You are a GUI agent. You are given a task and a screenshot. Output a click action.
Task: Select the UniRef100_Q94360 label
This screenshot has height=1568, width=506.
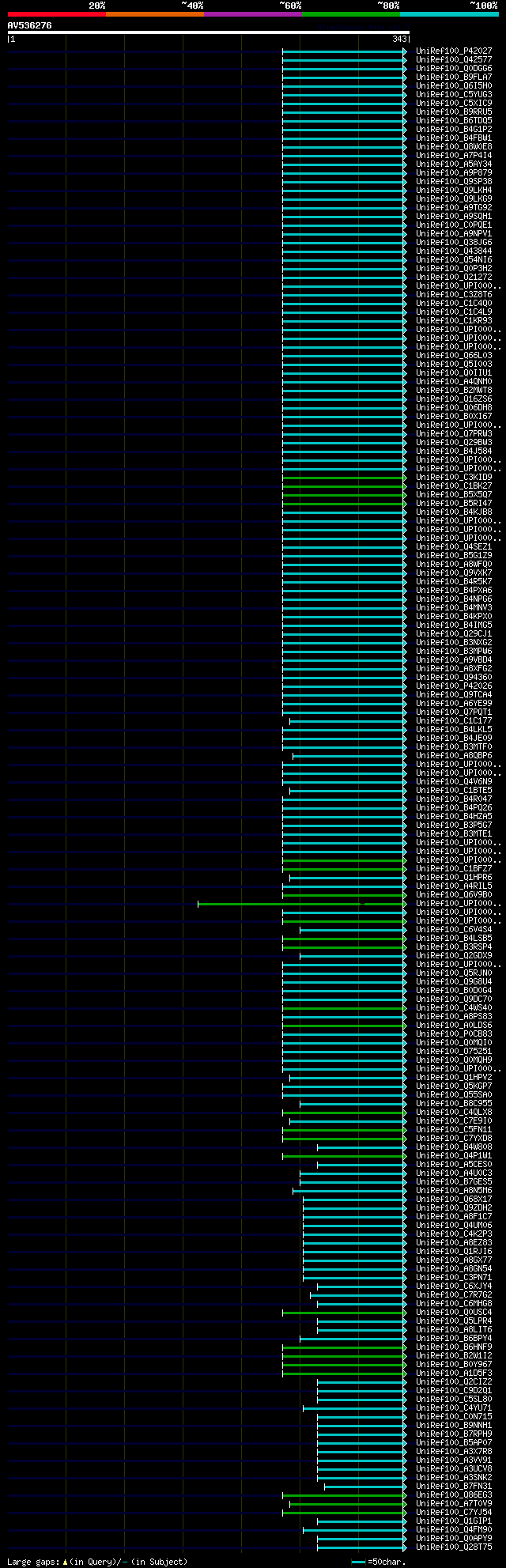click(x=454, y=677)
